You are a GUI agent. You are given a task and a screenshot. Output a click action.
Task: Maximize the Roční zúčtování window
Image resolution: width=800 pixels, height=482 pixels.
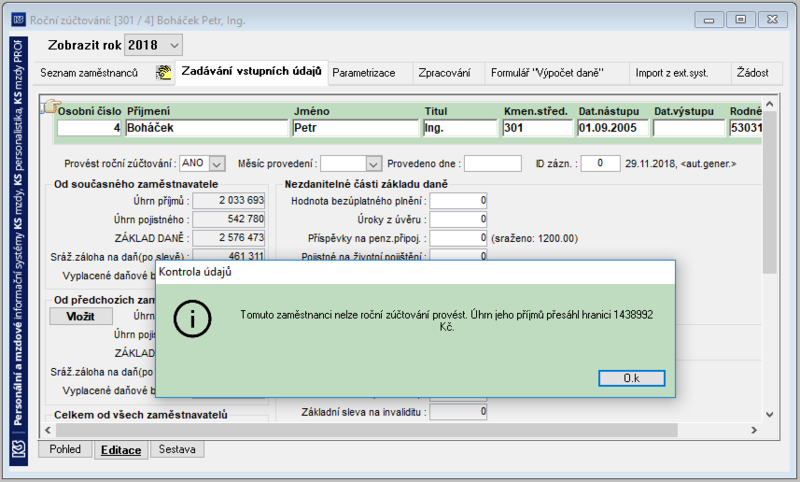tap(740, 20)
